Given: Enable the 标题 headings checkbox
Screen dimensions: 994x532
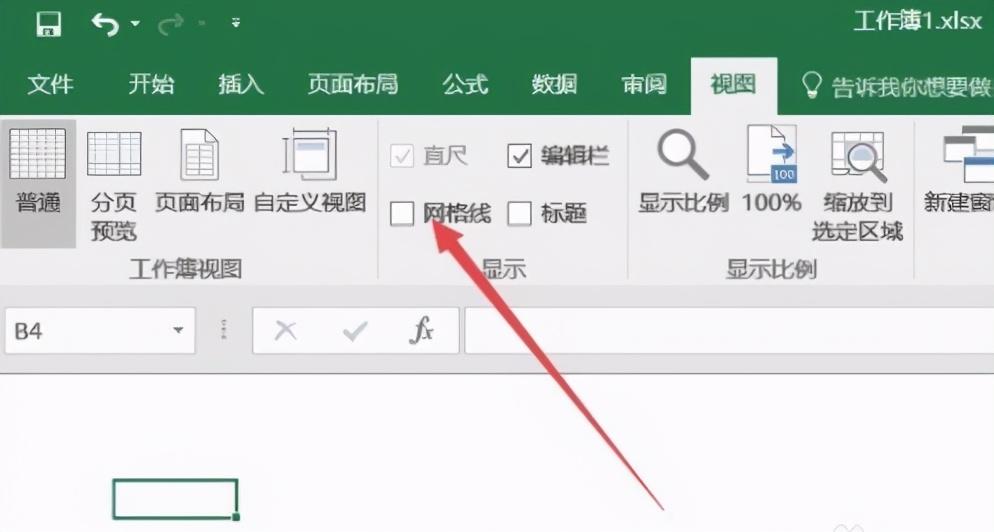Looking at the screenshot, I should [519, 214].
